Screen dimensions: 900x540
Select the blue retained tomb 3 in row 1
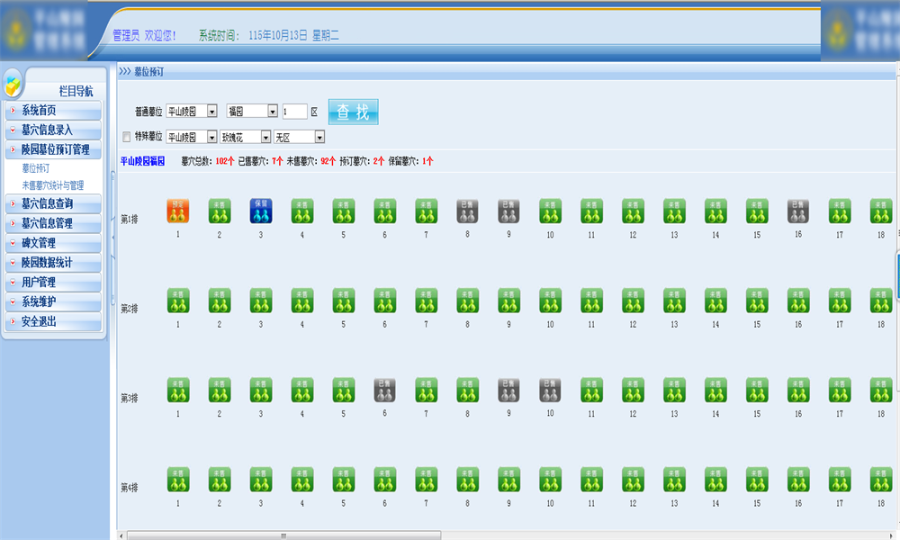coord(261,211)
